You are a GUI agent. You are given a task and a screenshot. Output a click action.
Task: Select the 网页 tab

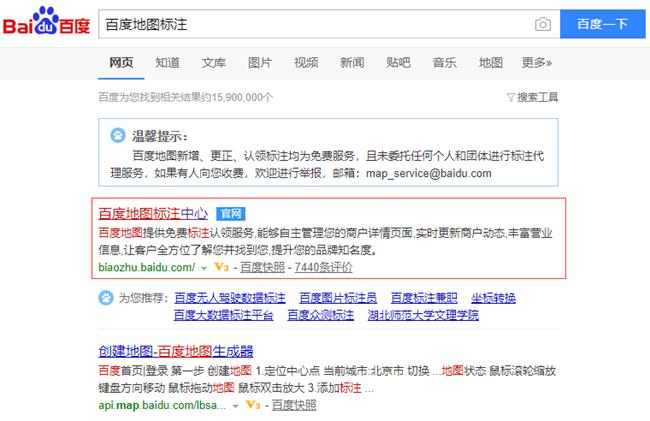point(121,63)
